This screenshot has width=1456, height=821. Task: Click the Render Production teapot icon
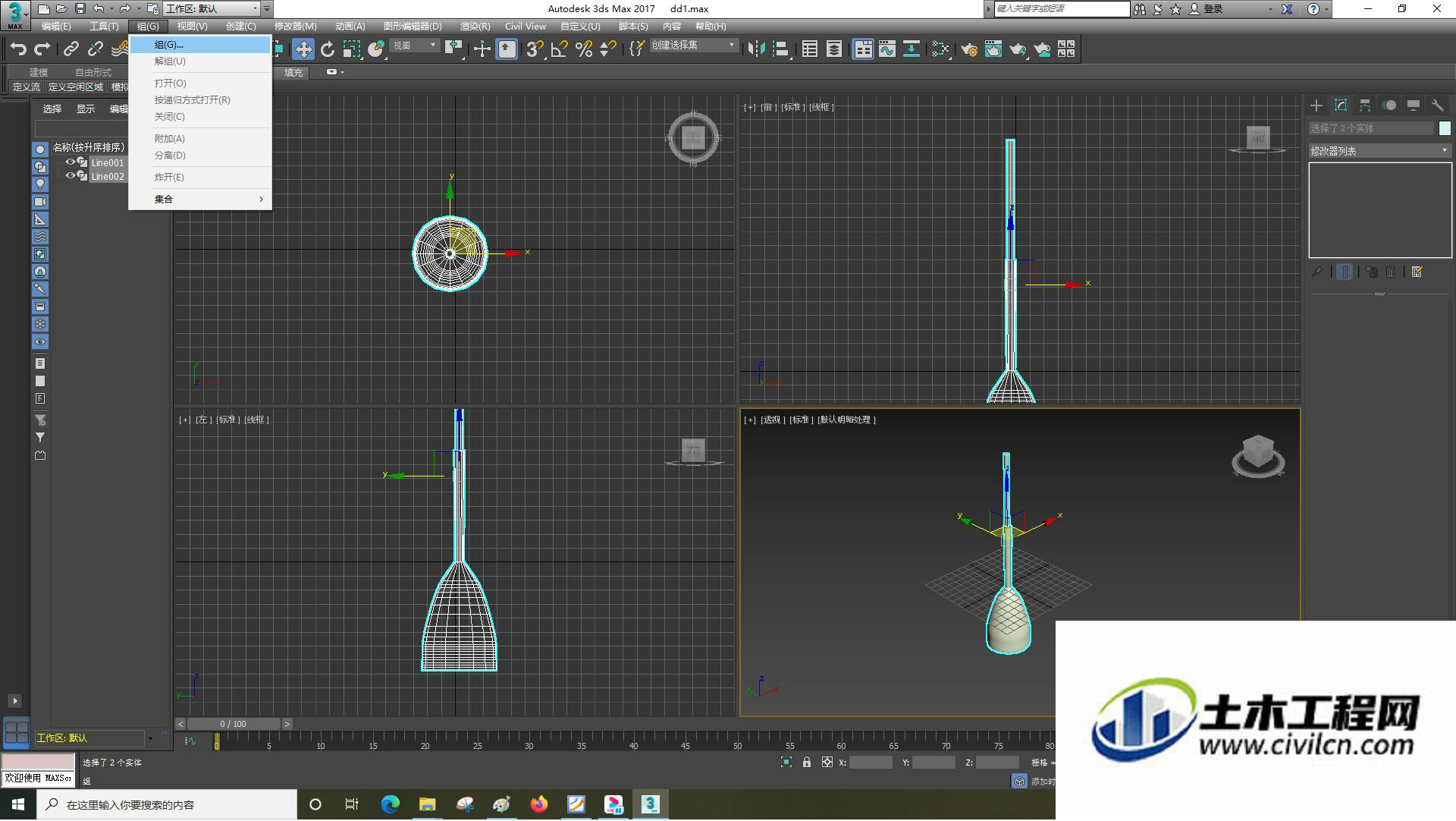1018,49
